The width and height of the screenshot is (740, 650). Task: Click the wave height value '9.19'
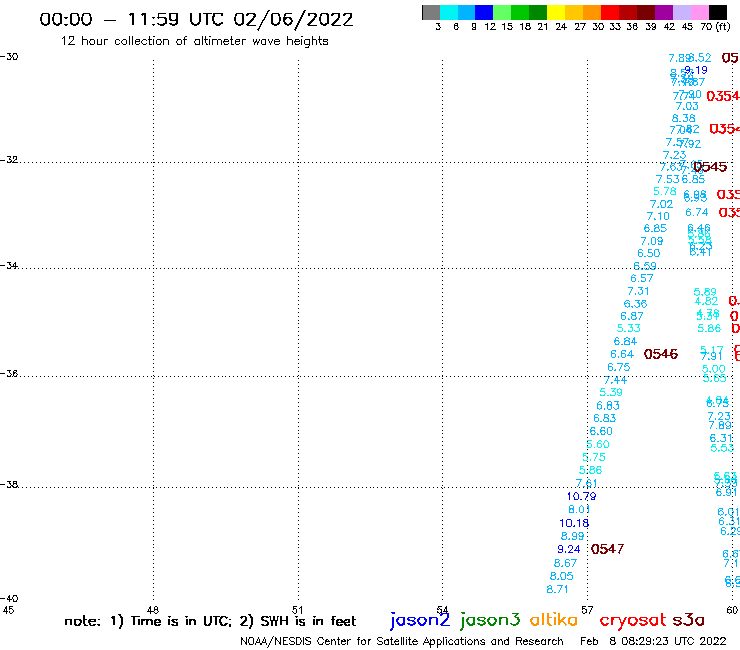[x=696, y=70]
